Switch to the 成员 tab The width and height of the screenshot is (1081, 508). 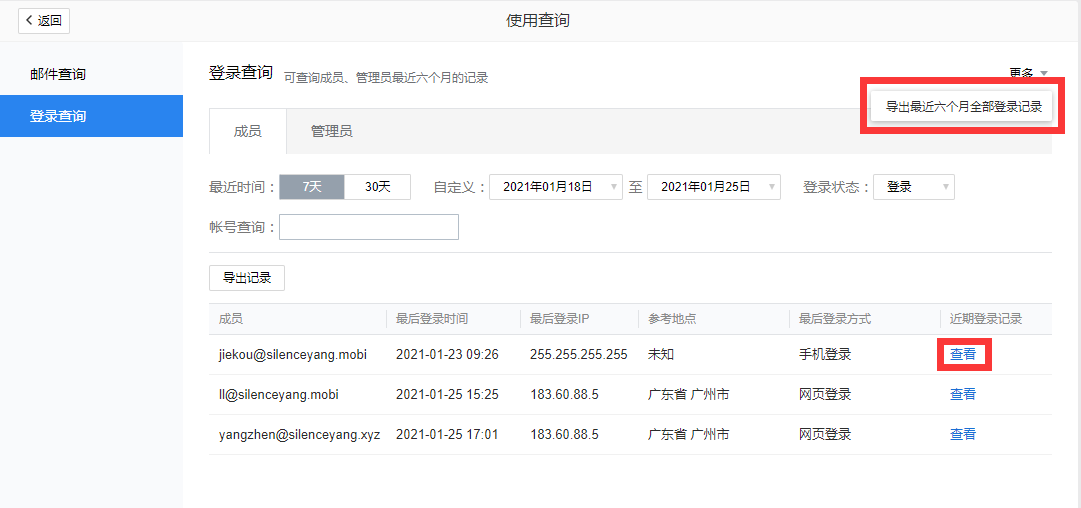[247, 131]
